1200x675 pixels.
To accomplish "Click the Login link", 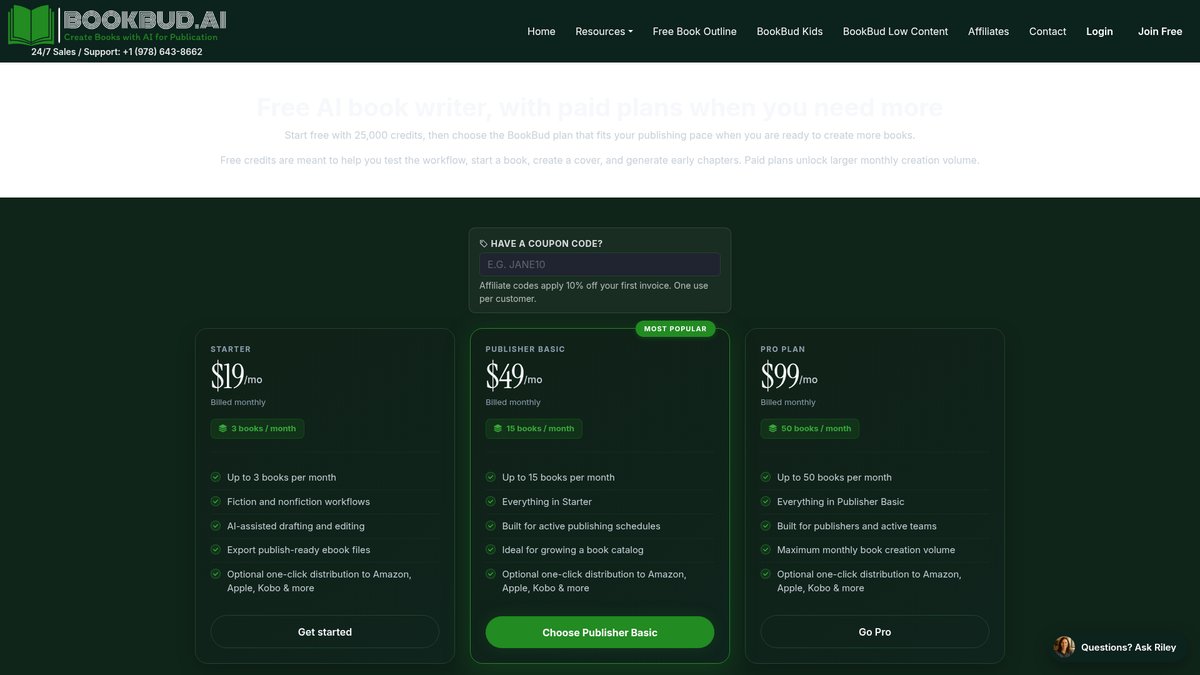I will [x=1099, y=31].
